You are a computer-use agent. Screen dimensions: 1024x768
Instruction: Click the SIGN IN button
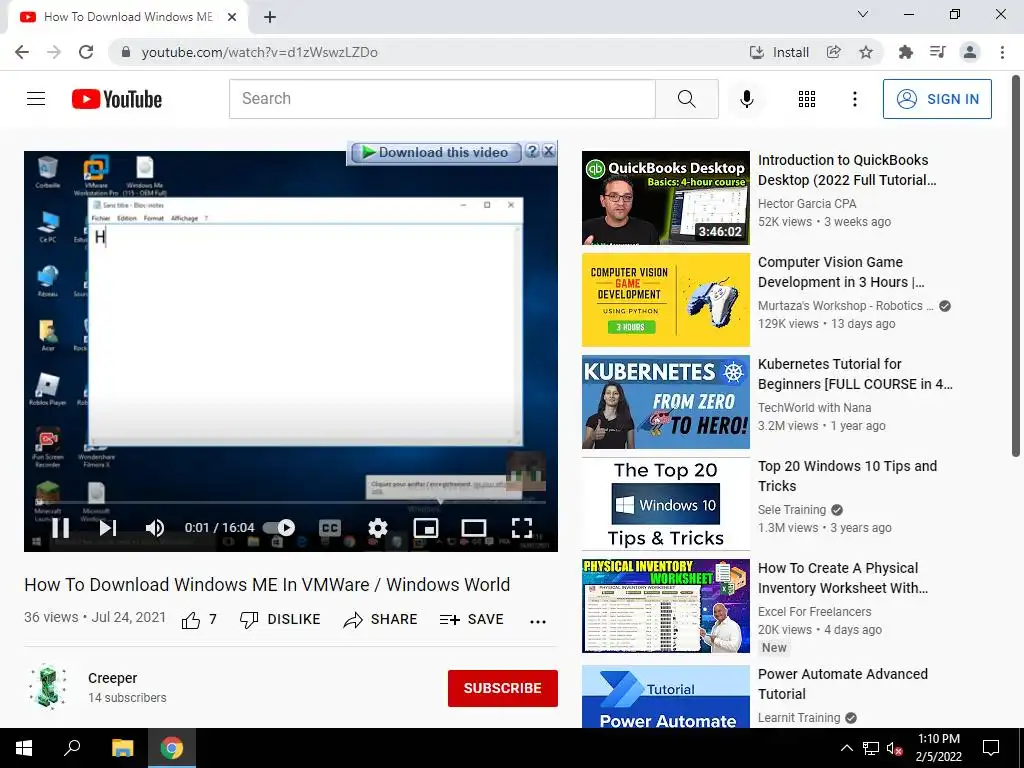point(936,99)
